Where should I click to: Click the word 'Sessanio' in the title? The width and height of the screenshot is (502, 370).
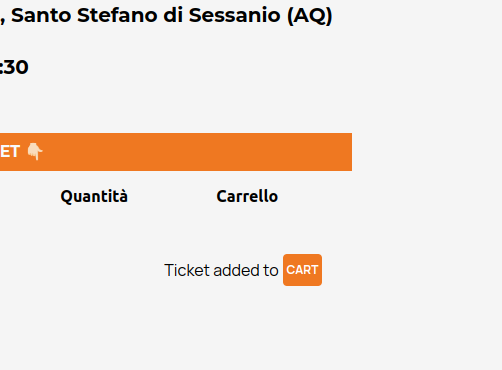tap(235, 15)
